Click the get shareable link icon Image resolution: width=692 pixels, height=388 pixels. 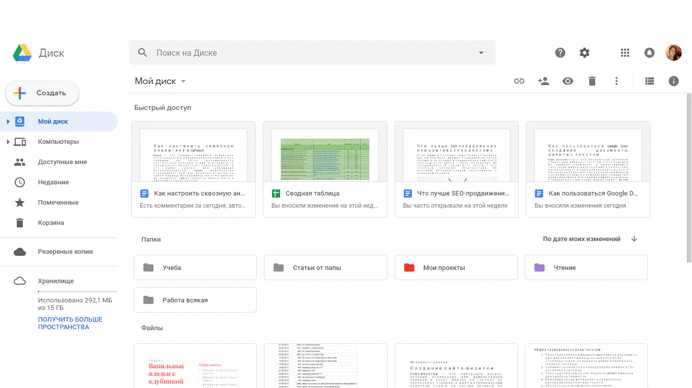click(519, 81)
